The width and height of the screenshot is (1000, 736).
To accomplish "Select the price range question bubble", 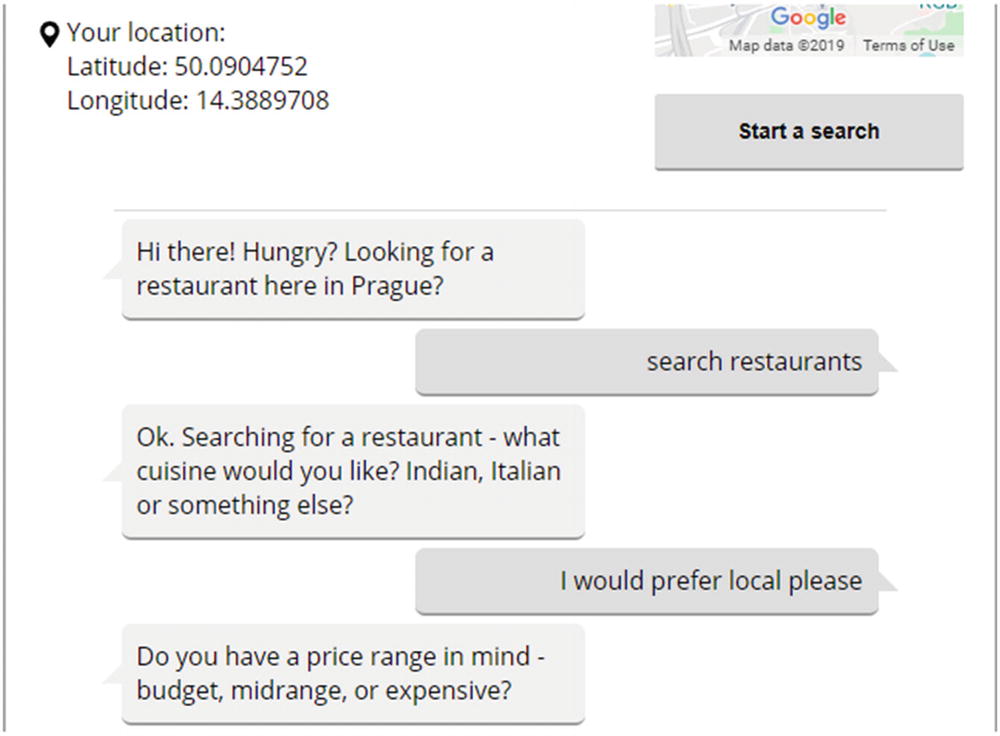I will (352, 673).
